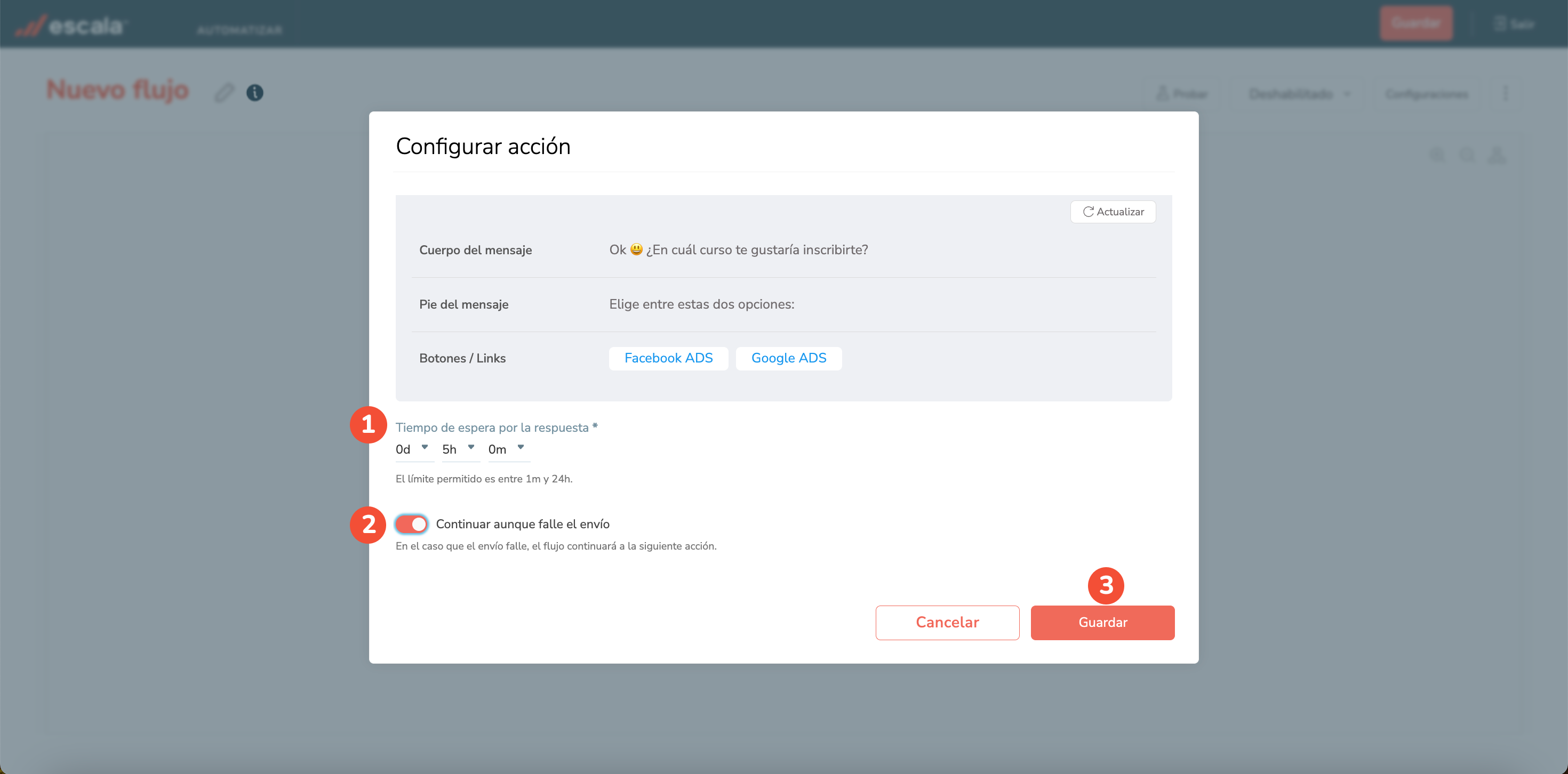Image resolution: width=1568 pixels, height=774 pixels.
Task: Click the Botones / Links label
Action: point(462,358)
